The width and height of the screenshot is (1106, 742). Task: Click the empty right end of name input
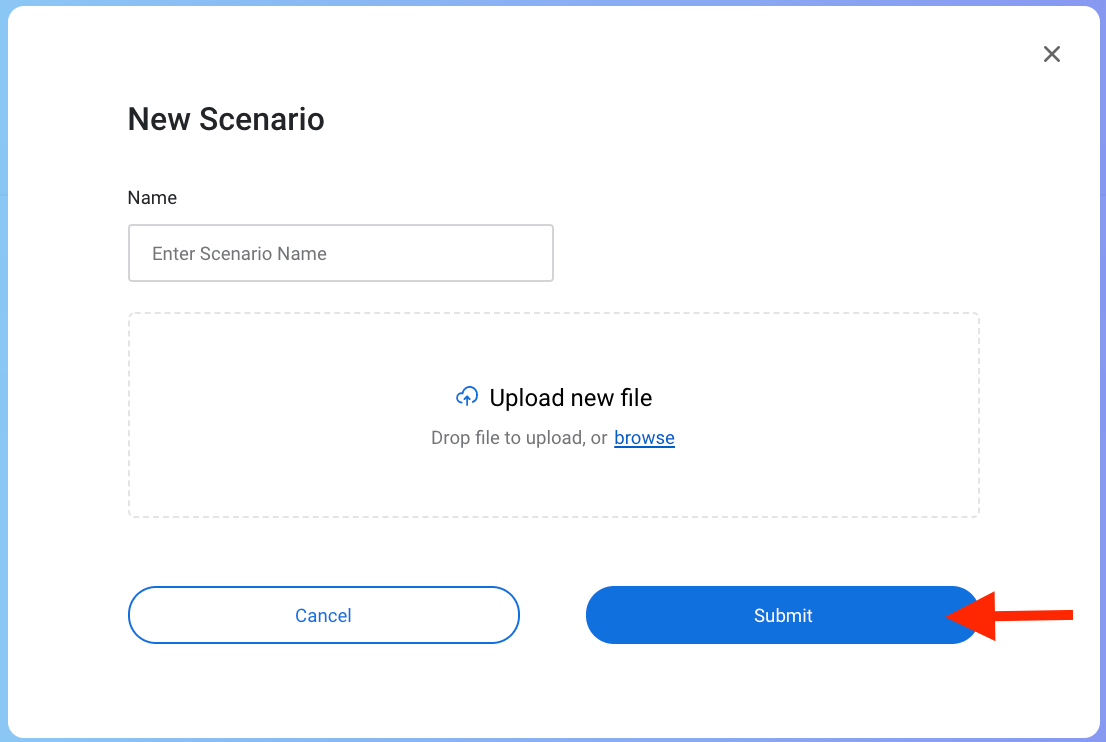[x=494, y=253]
